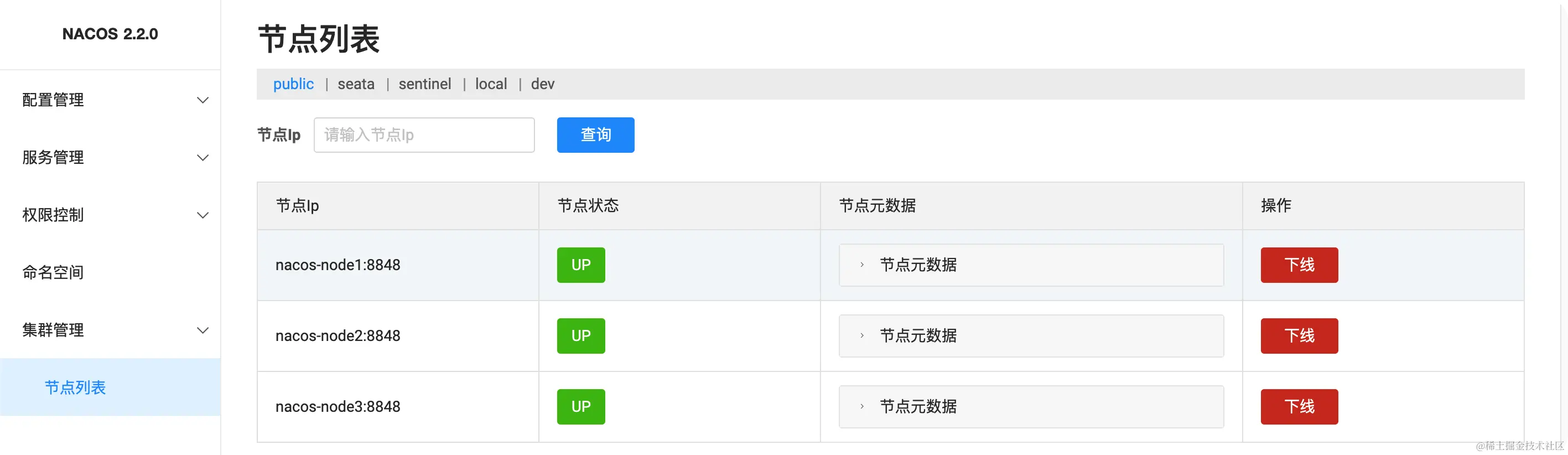Expand 节点元数据 arrow for nacos-node2
The height and width of the screenshot is (455, 1568).
(x=862, y=335)
